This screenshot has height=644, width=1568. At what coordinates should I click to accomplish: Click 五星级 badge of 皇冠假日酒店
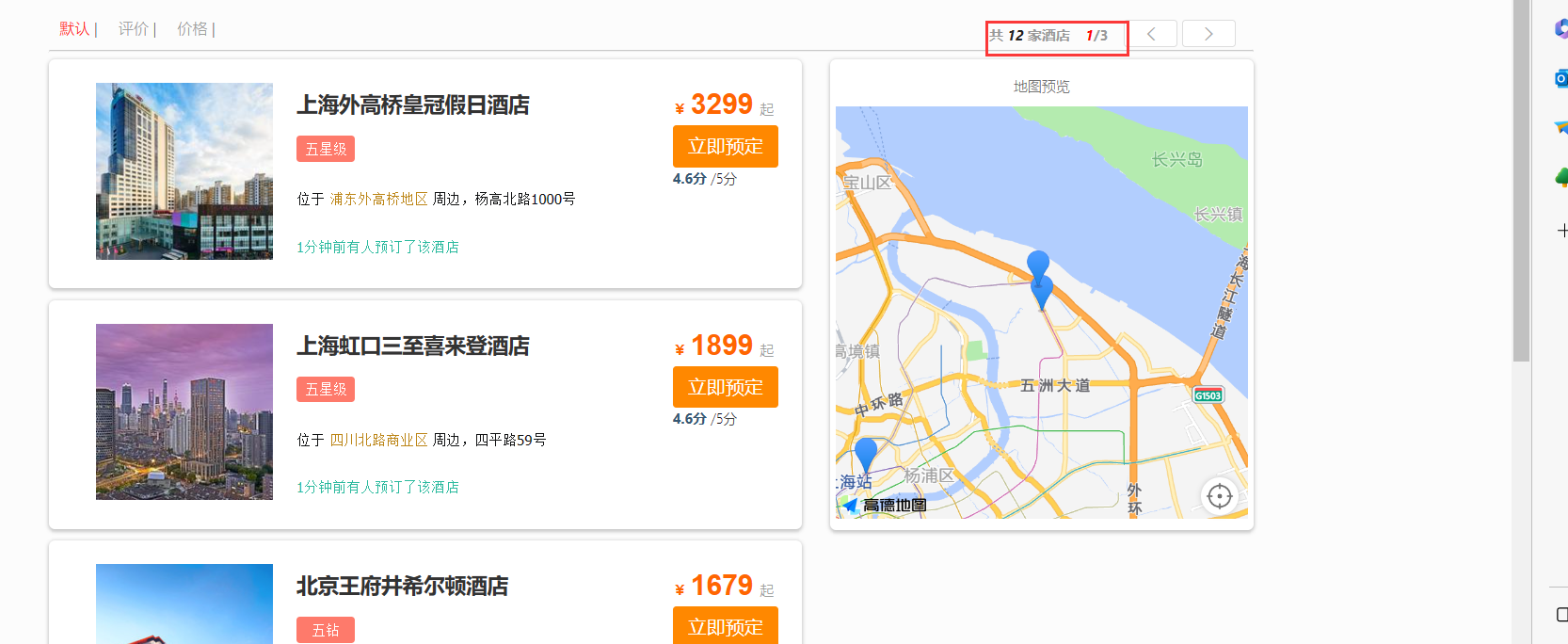pos(326,149)
